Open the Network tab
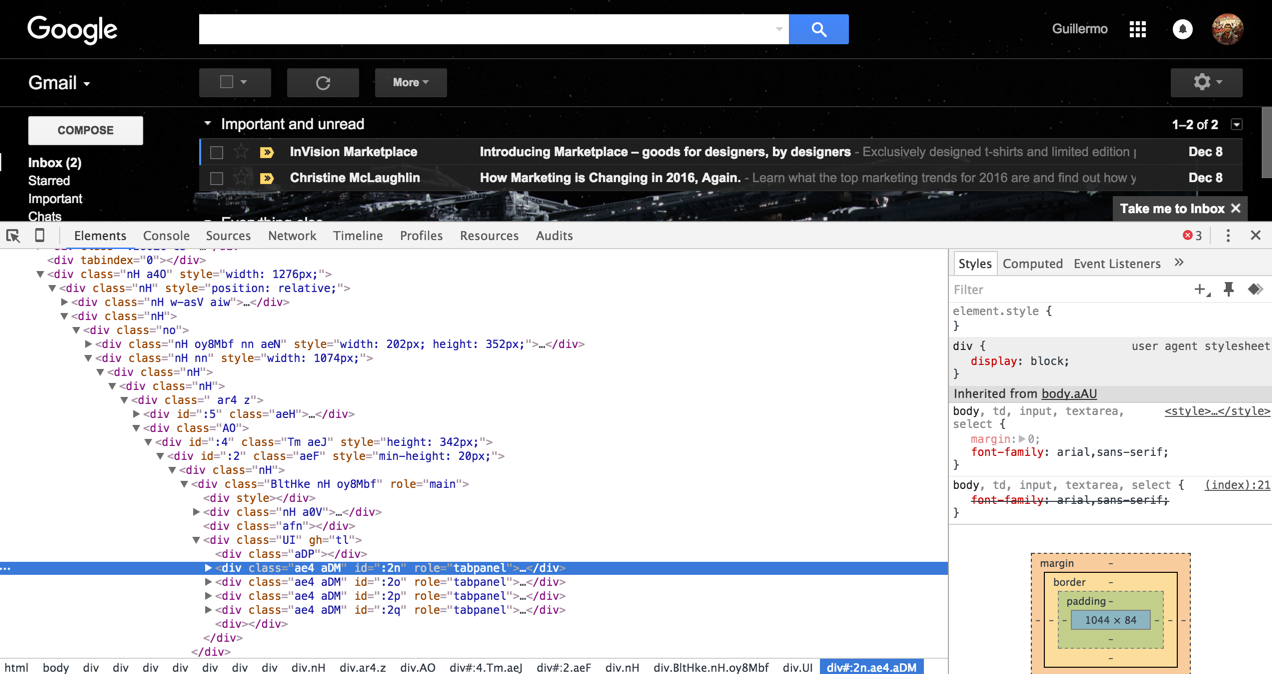The width and height of the screenshot is (1272, 674). point(292,236)
